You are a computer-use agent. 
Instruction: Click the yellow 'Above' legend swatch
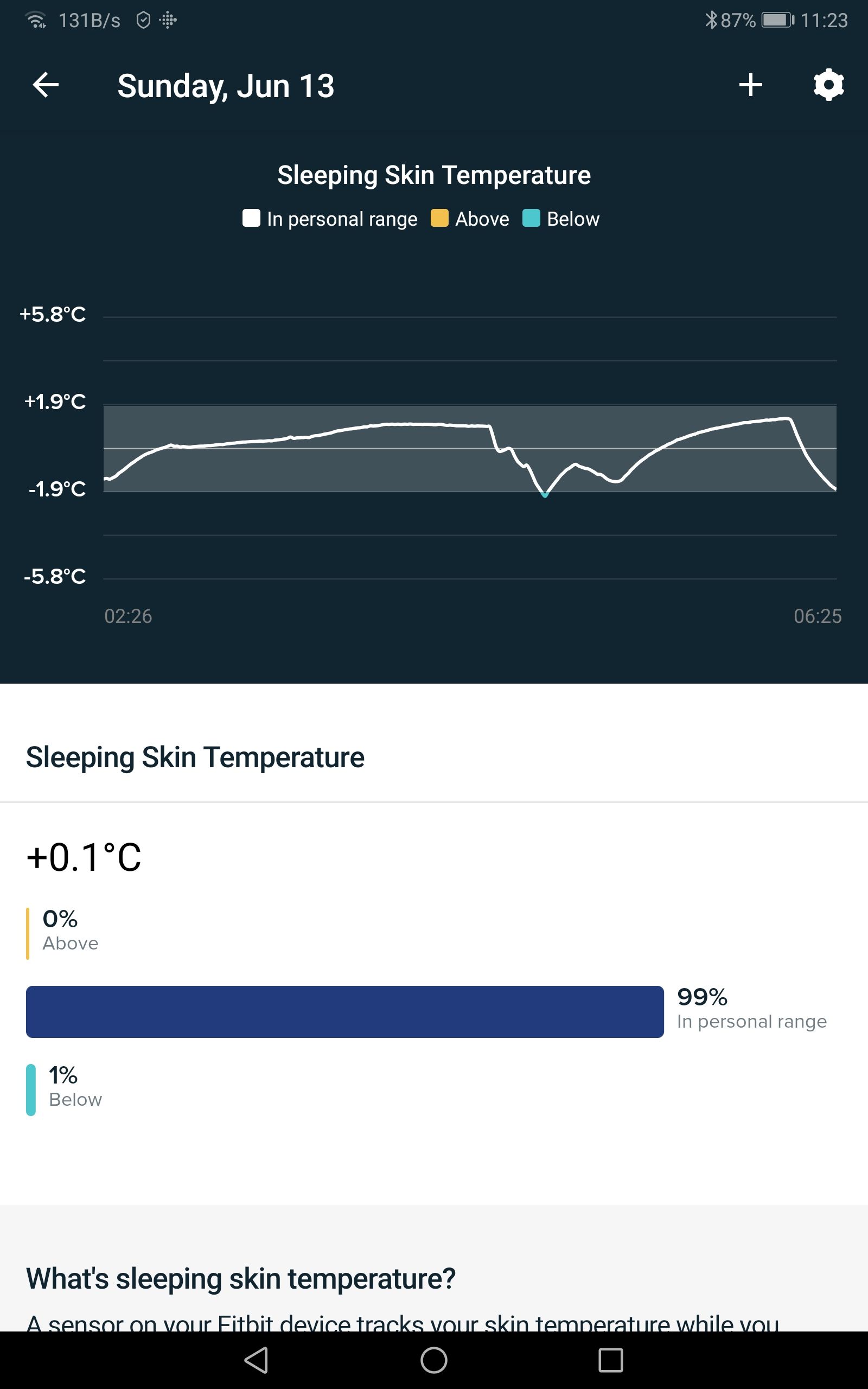[439, 219]
